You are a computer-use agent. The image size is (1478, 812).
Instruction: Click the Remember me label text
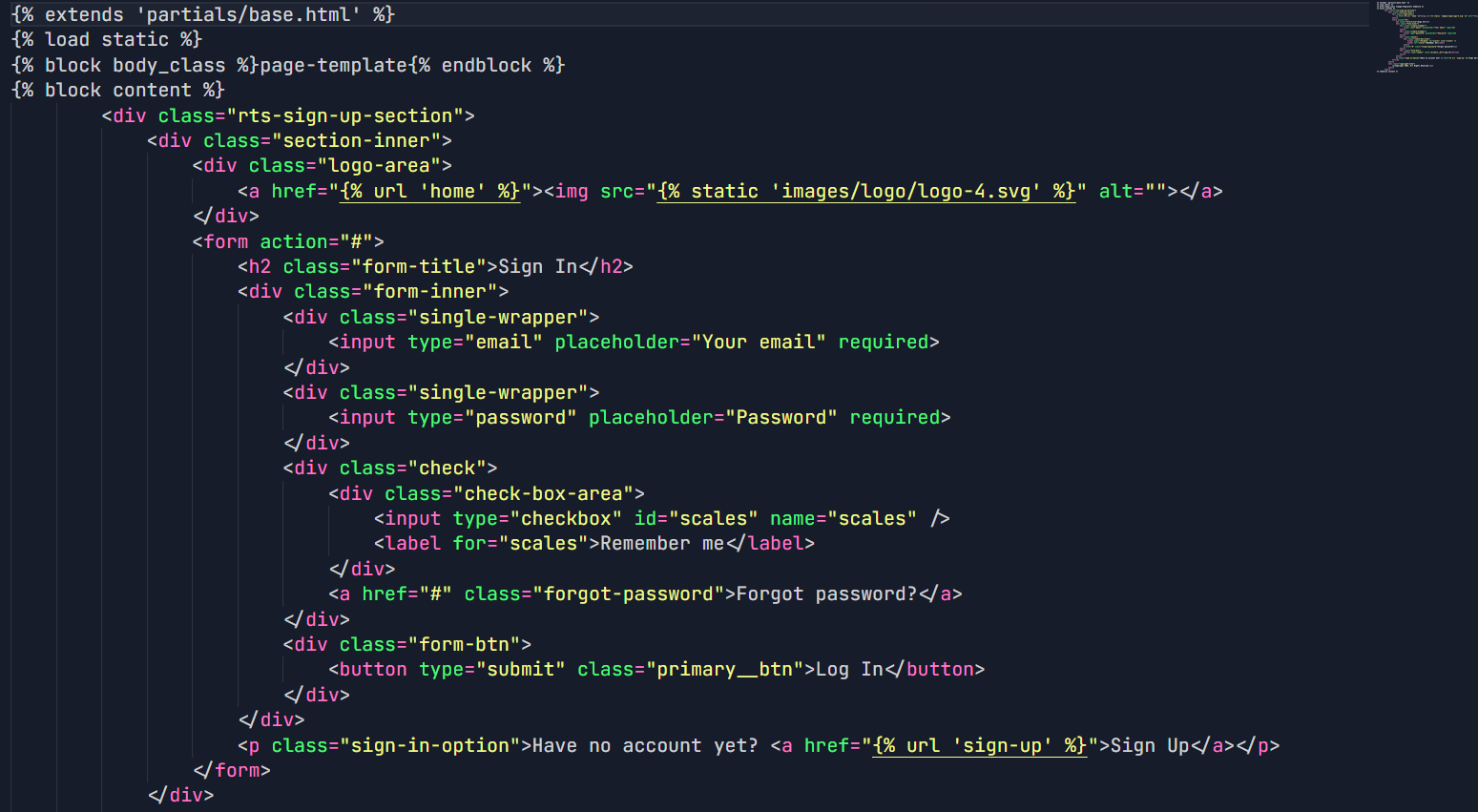point(661,543)
